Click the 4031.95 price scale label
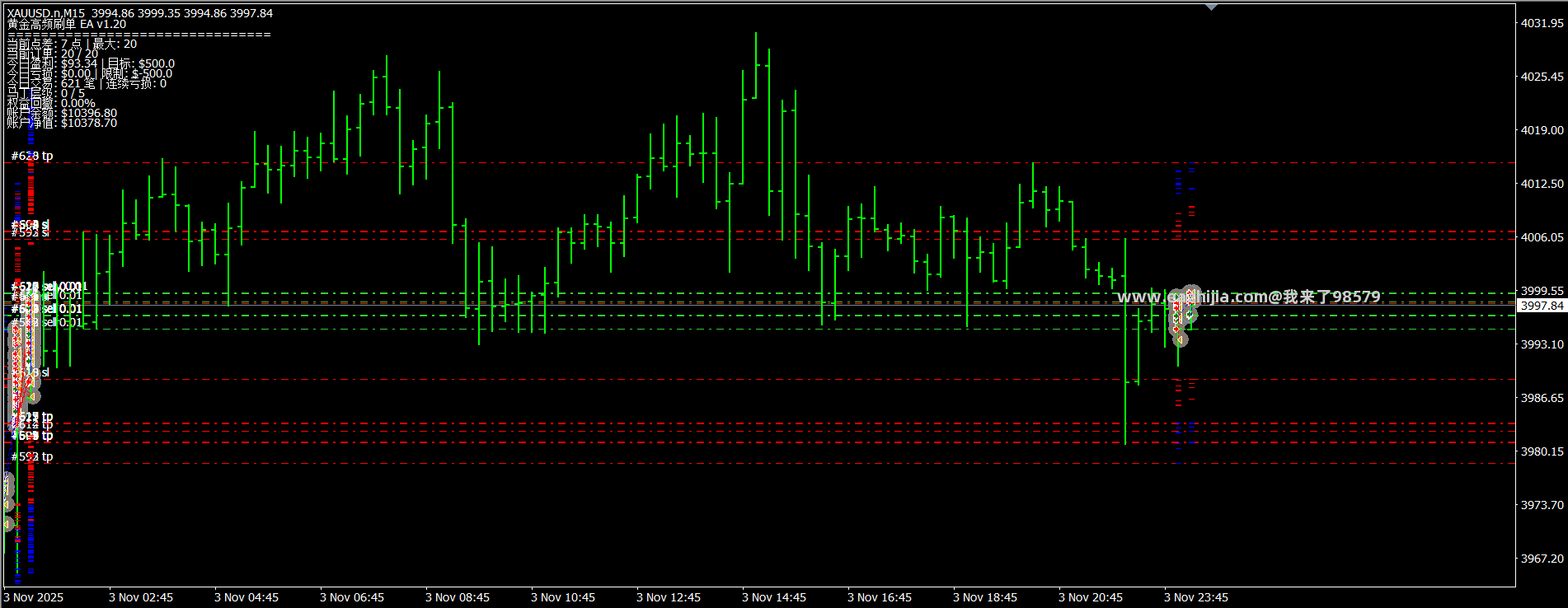This screenshot has width=1568, height=608. point(1542,23)
